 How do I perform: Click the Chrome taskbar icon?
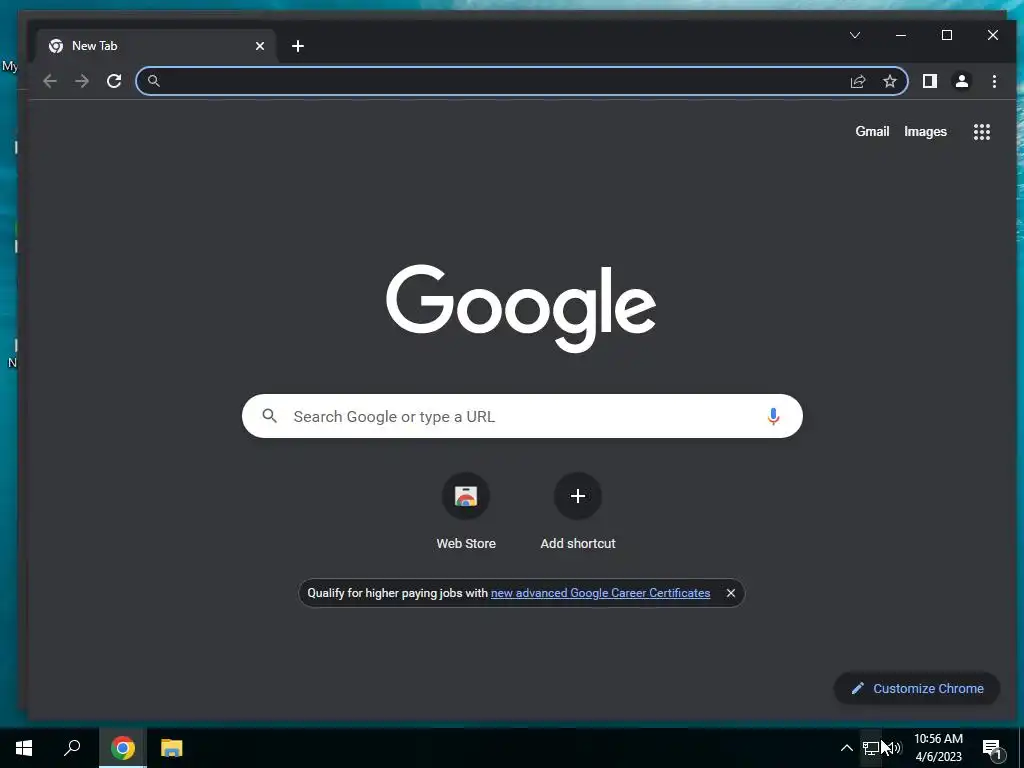tap(123, 748)
